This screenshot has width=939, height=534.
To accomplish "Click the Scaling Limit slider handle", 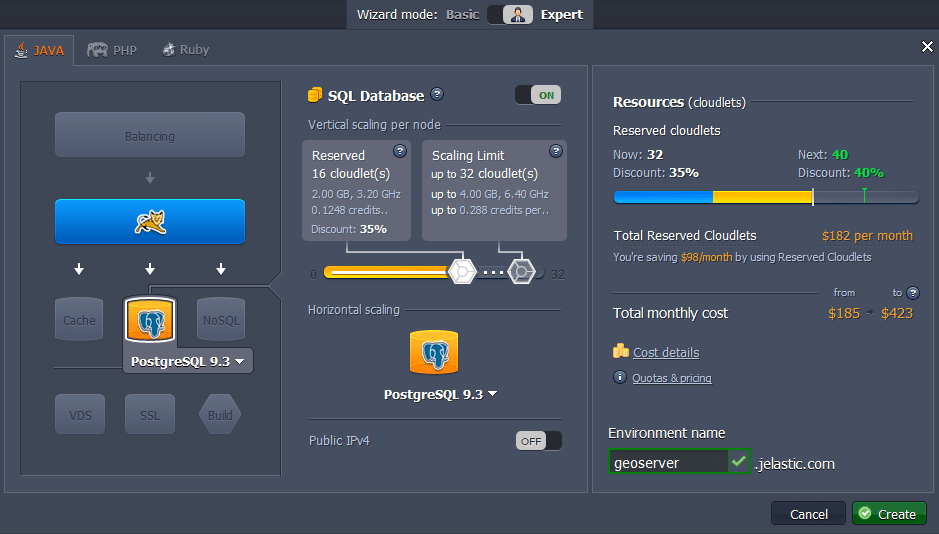I will 521,272.
